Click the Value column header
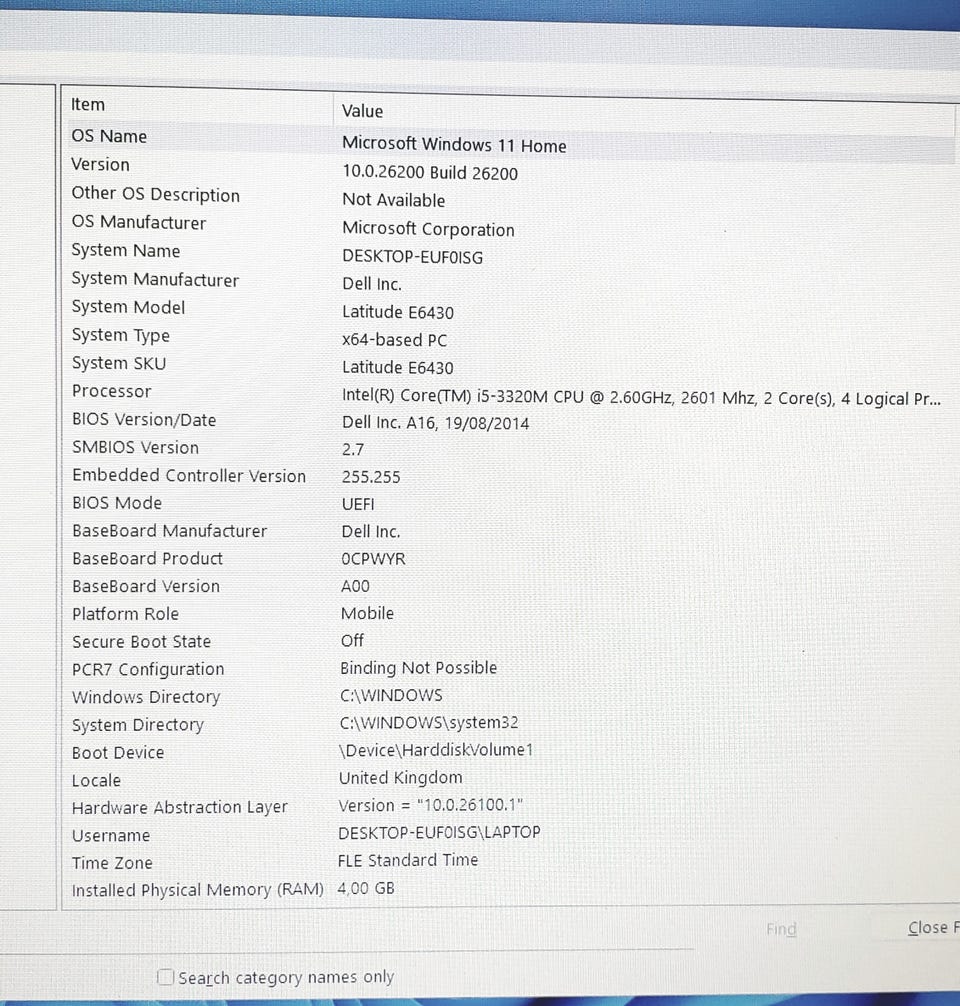The width and height of the screenshot is (960, 1006). coord(363,111)
